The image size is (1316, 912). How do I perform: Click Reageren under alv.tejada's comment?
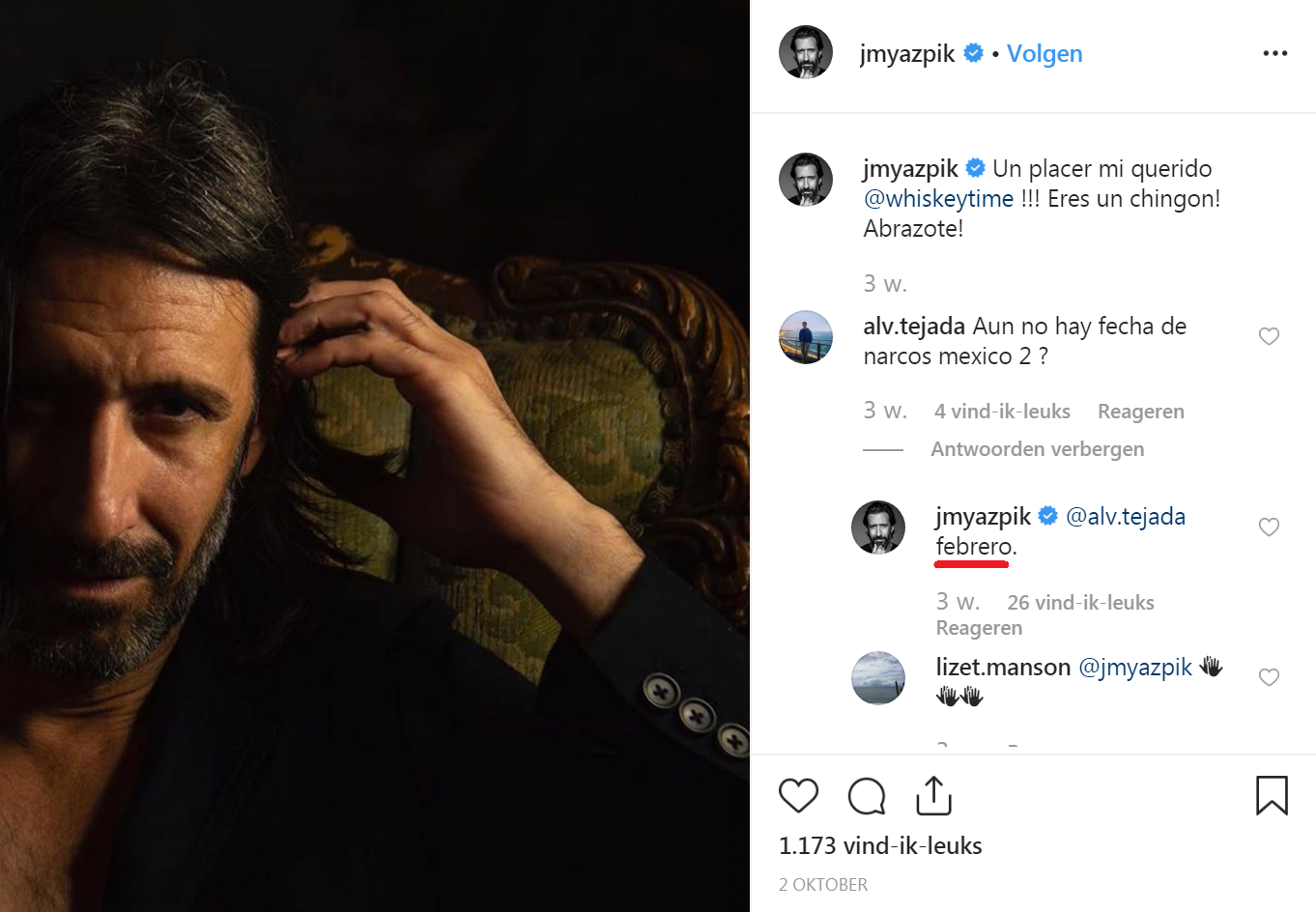point(1140,412)
